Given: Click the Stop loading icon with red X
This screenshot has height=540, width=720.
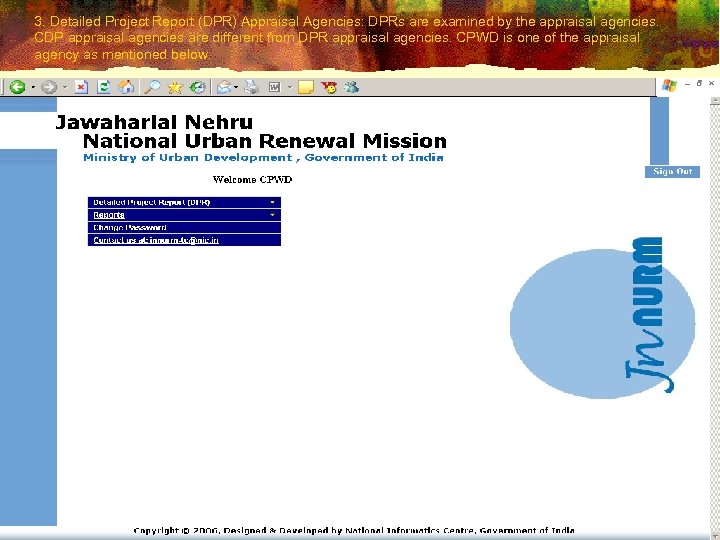Looking at the screenshot, I should point(81,87).
